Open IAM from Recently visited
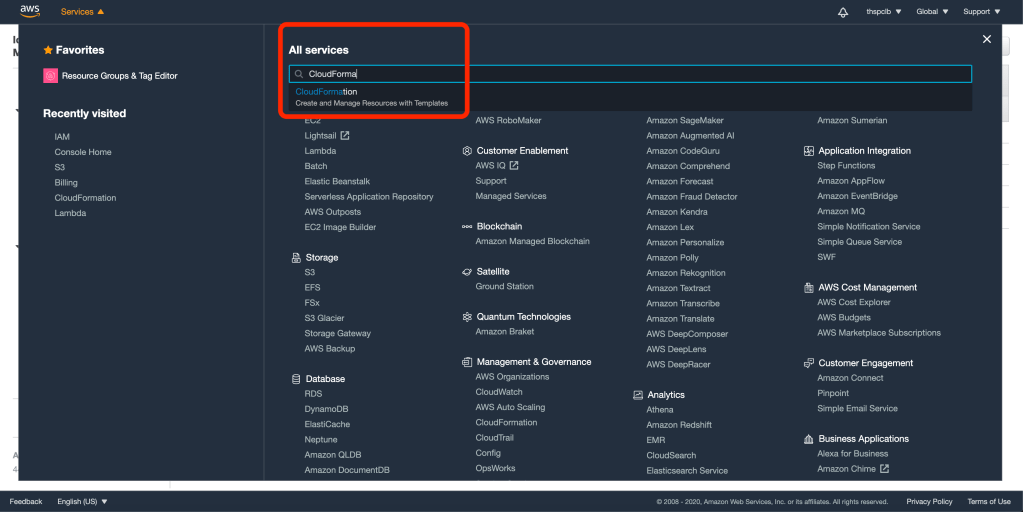Screen dimensions: 1023x512 (x=62, y=137)
